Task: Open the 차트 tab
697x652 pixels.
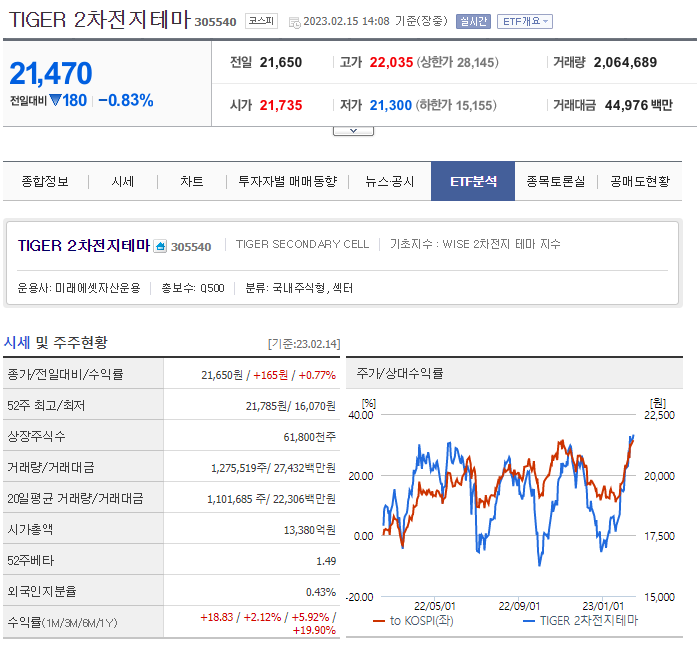Action: click(x=192, y=181)
